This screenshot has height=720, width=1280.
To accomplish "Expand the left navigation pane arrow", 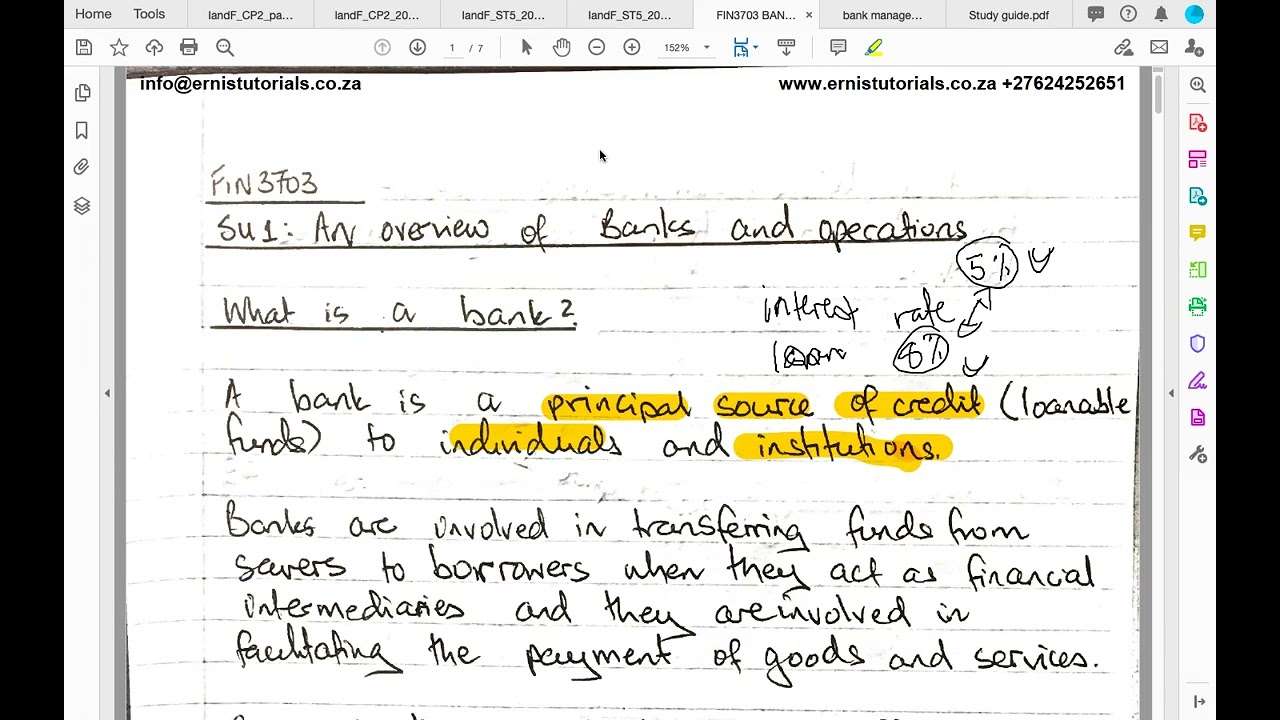I will [x=107, y=393].
